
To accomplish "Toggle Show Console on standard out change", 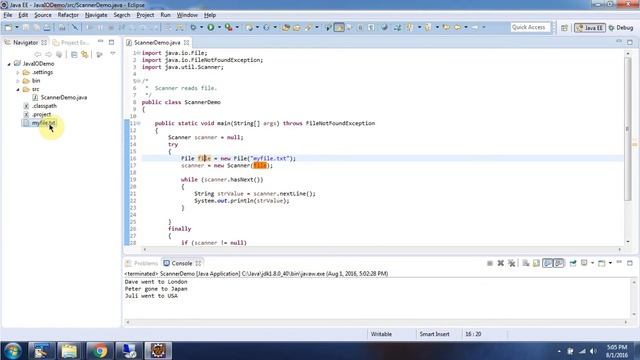I will point(547,263).
